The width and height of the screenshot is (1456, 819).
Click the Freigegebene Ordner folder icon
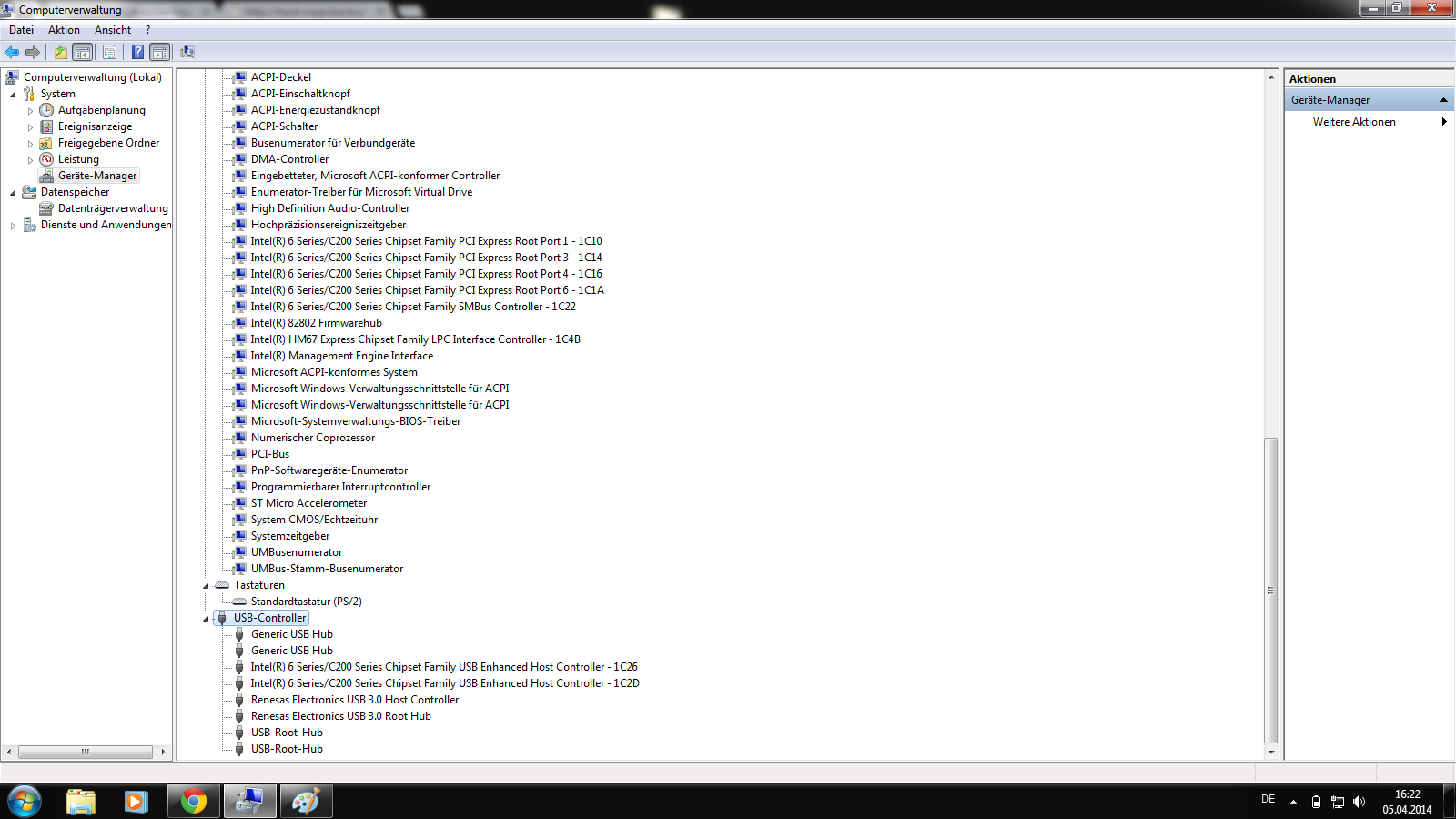(x=46, y=143)
